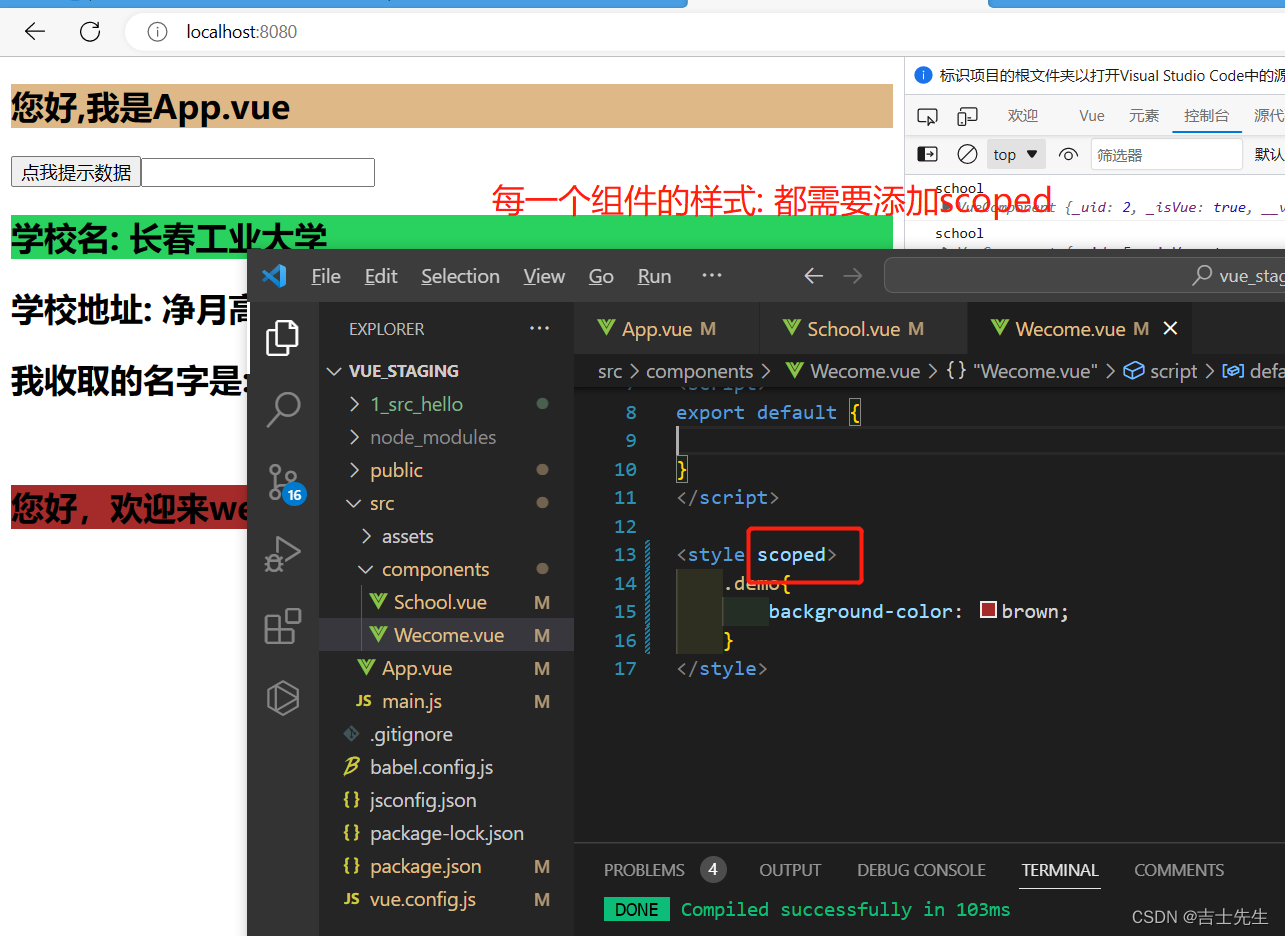Switch to the DEBUG CONSOLE tab

pos(921,870)
